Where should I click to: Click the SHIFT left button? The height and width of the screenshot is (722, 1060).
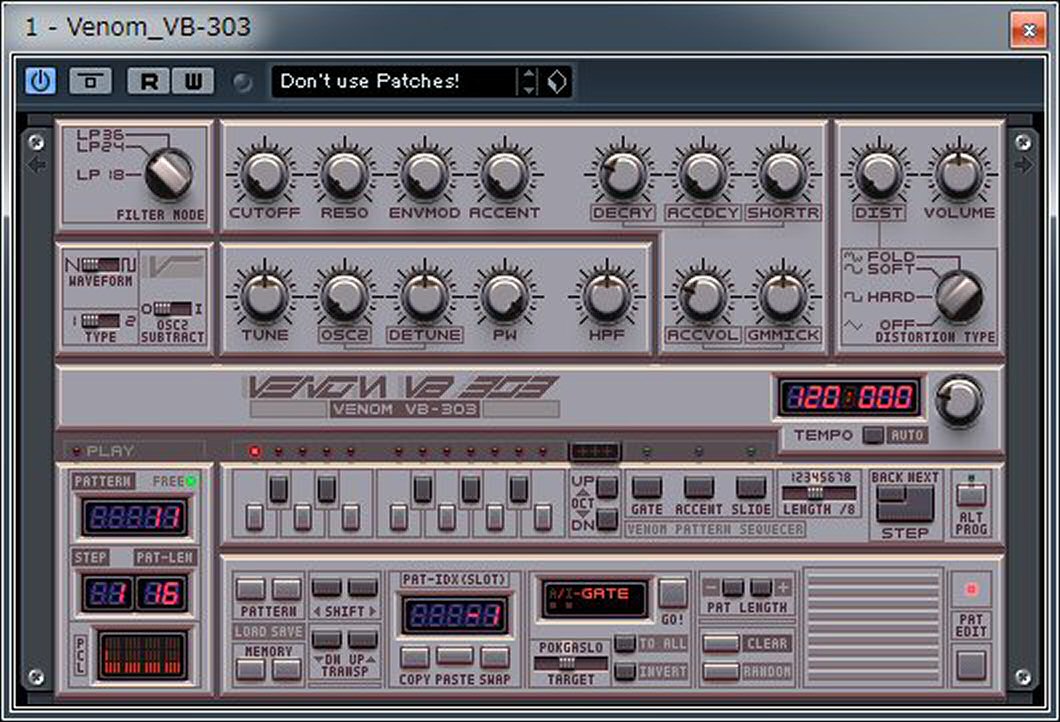tap(327, 587)
